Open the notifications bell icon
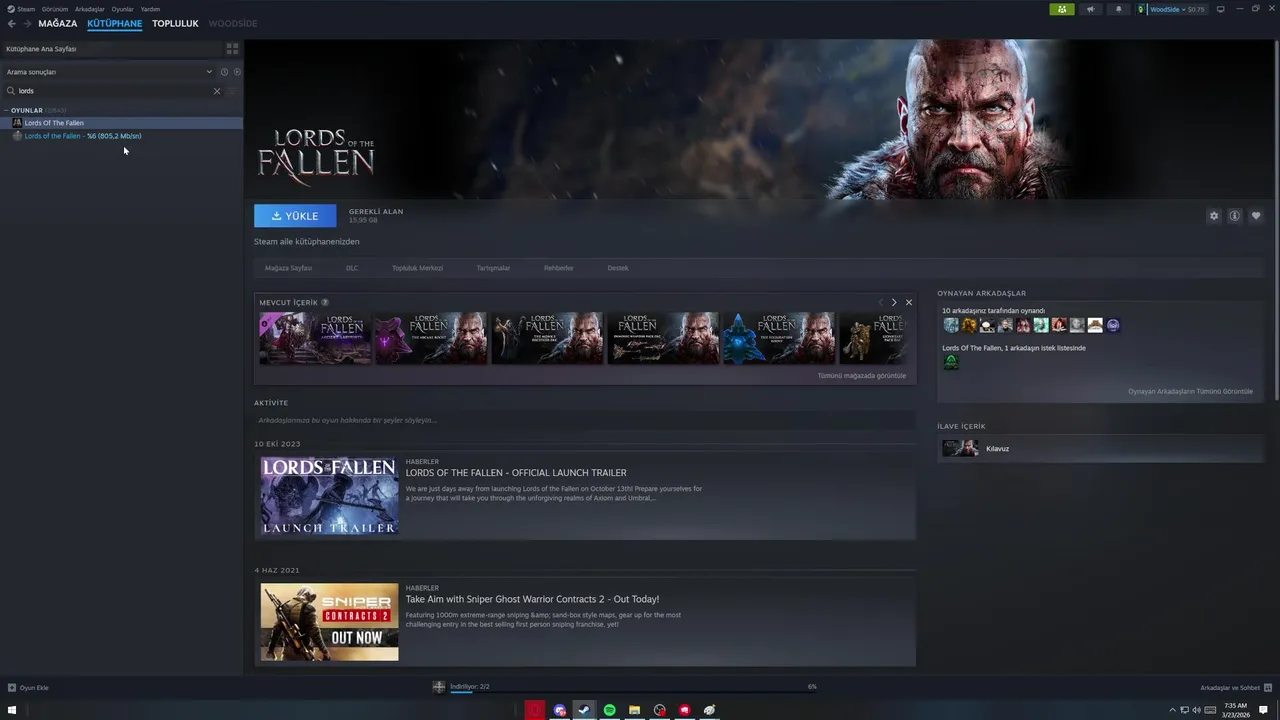 click(x=1118, y=9)
